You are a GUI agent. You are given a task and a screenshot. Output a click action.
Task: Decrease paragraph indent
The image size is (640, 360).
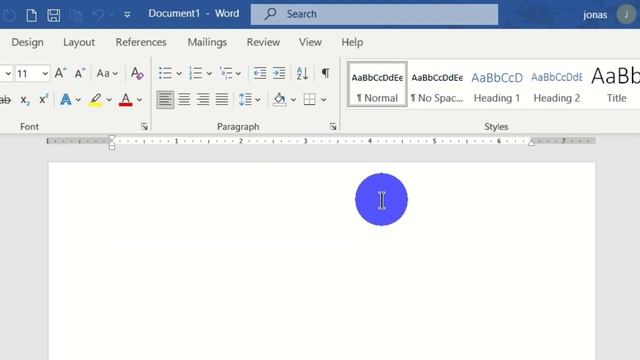point(260,73)
